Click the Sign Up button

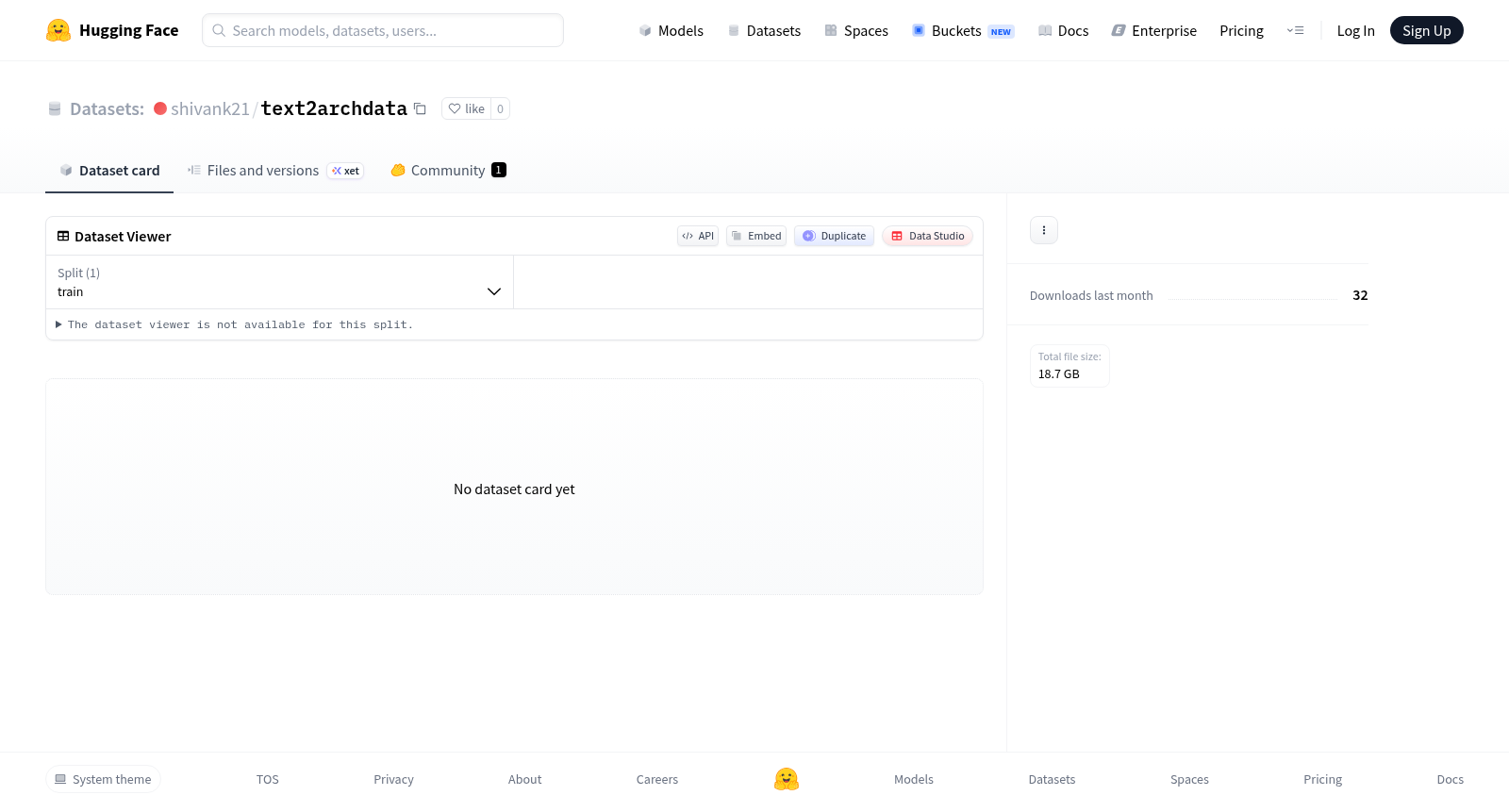[1426, 30]
